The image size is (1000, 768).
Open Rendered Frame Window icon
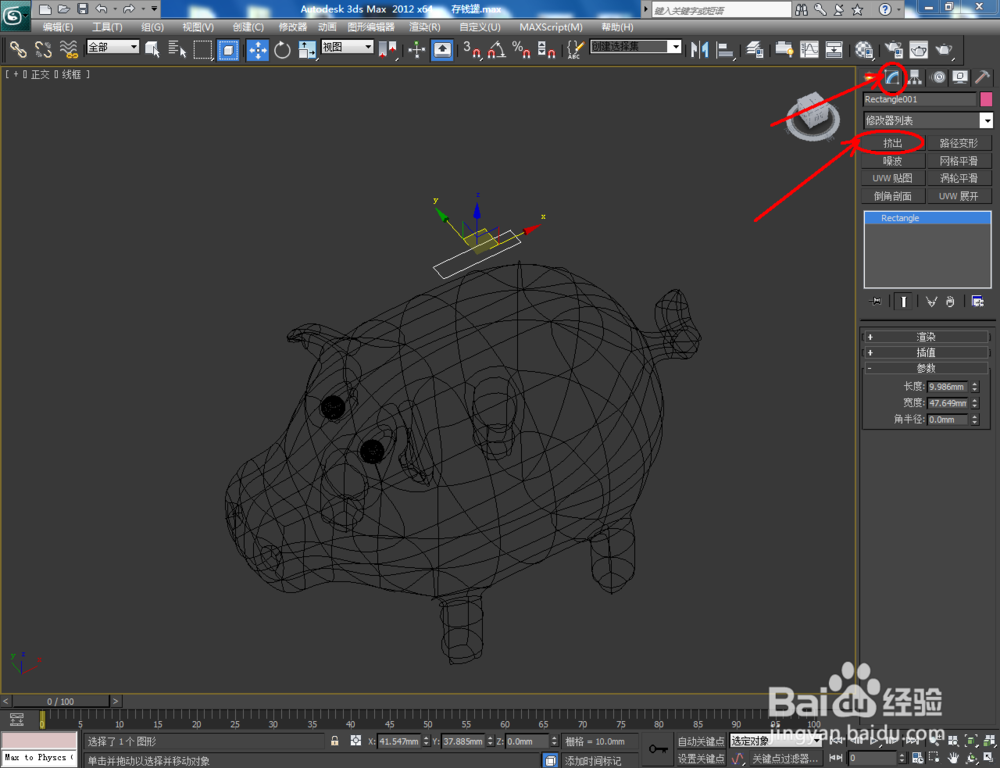(918, 49)
